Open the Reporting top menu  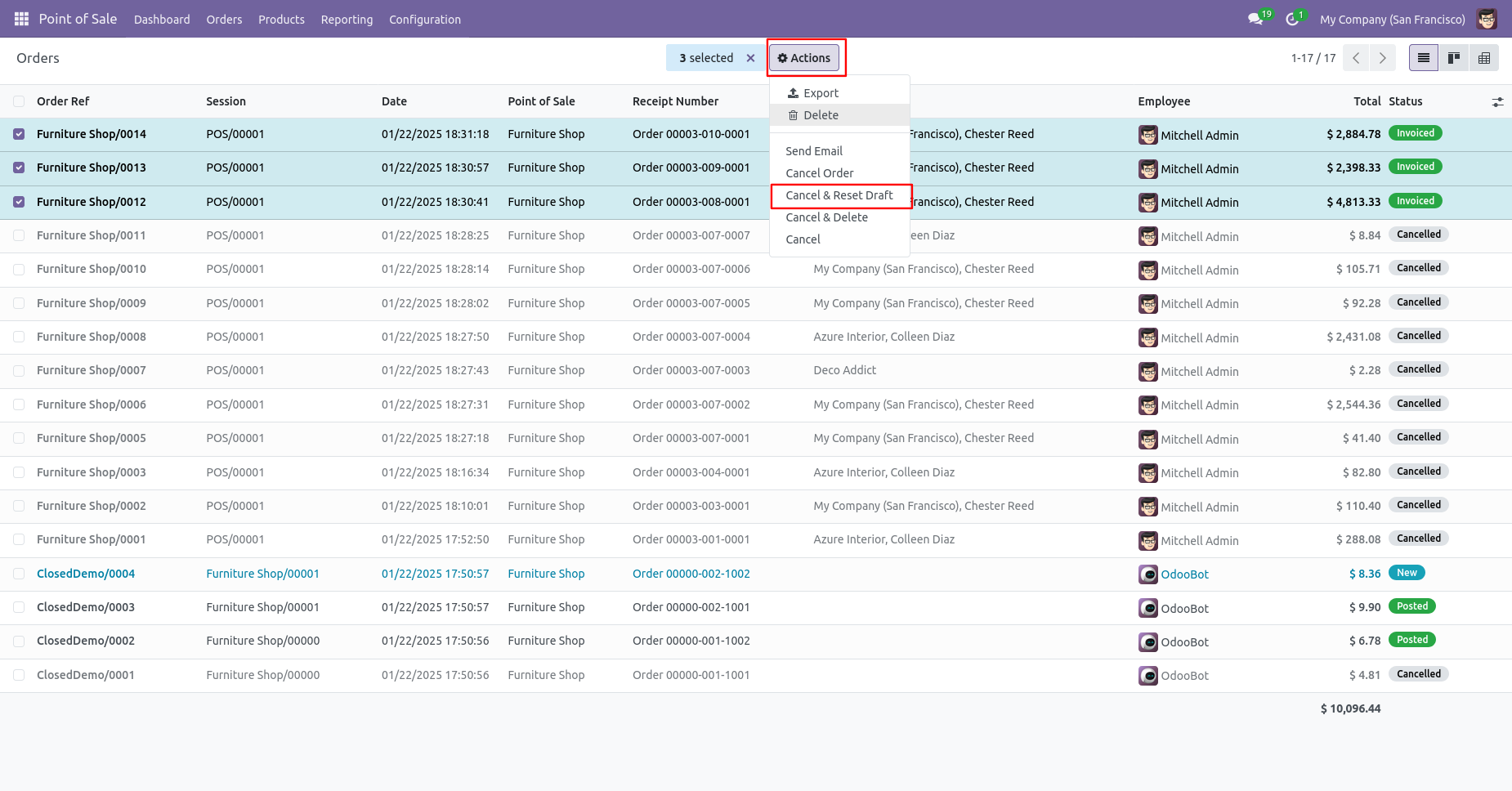(347, 19)
